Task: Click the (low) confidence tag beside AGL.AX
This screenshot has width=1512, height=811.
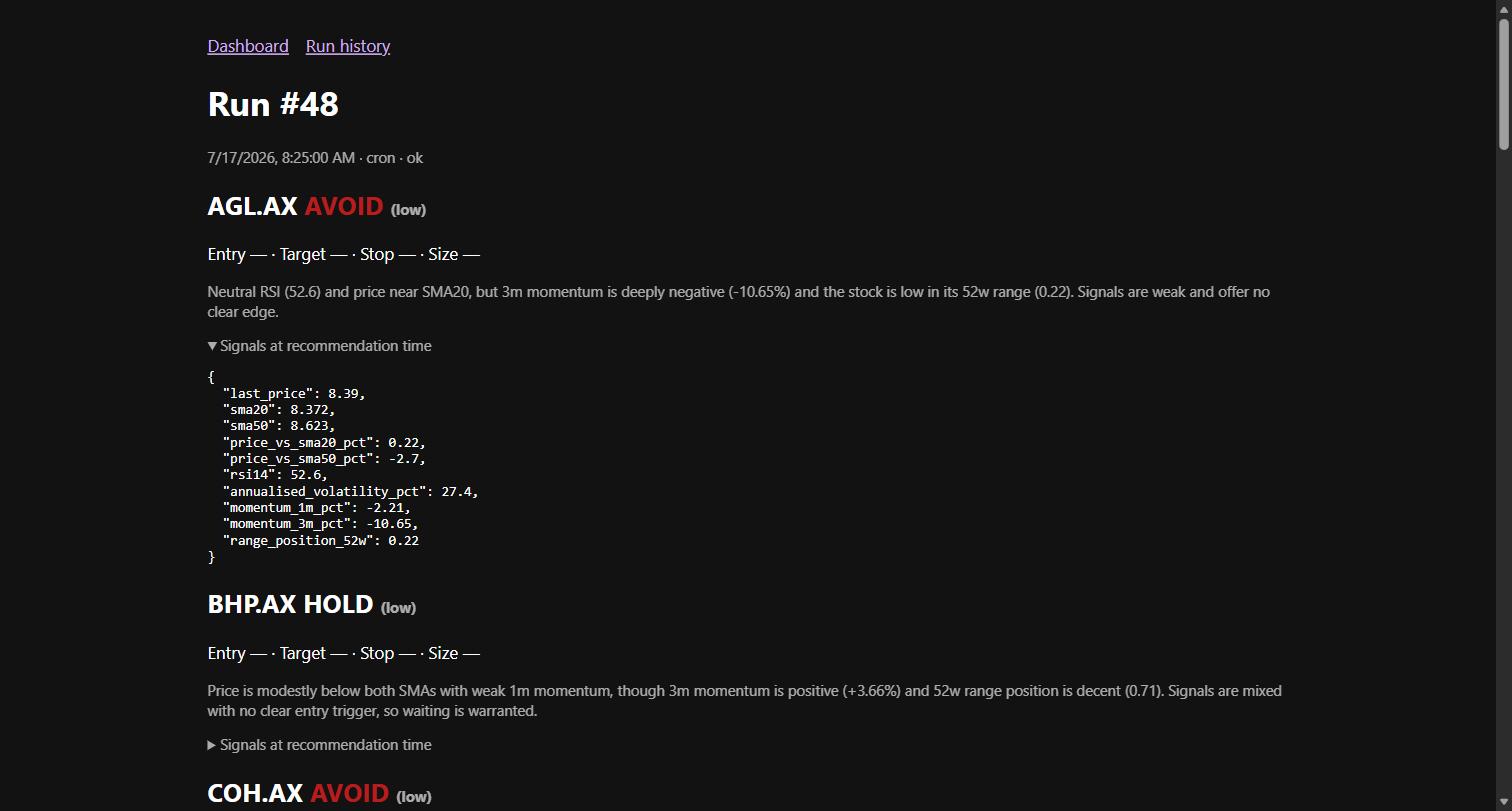Action: [408, 210]
